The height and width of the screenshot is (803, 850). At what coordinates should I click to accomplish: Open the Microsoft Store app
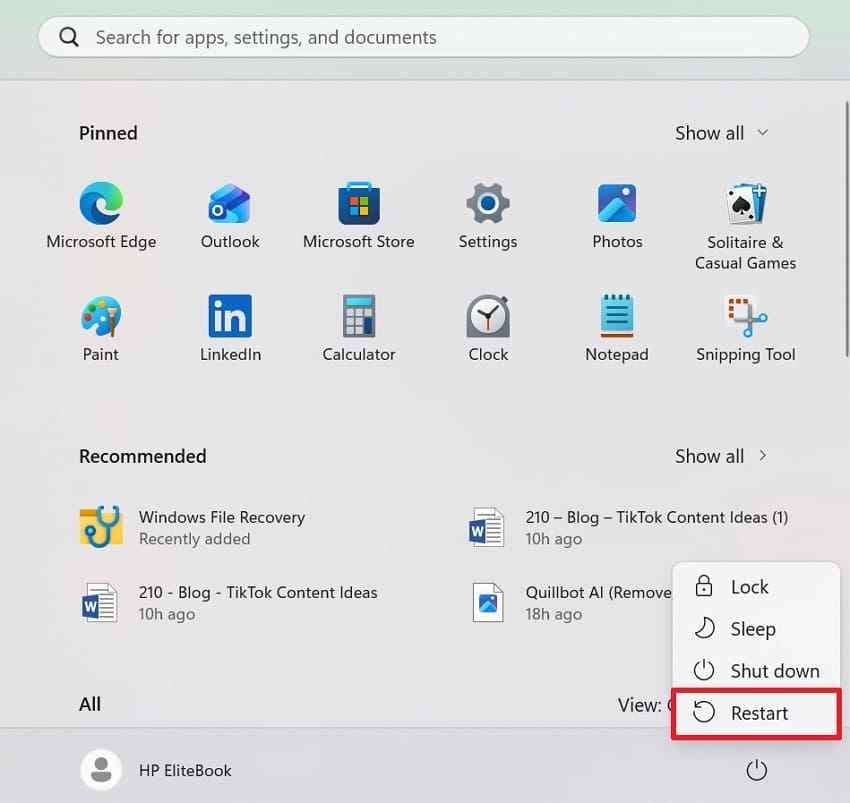pyautogui.click(x=358, y=216)
